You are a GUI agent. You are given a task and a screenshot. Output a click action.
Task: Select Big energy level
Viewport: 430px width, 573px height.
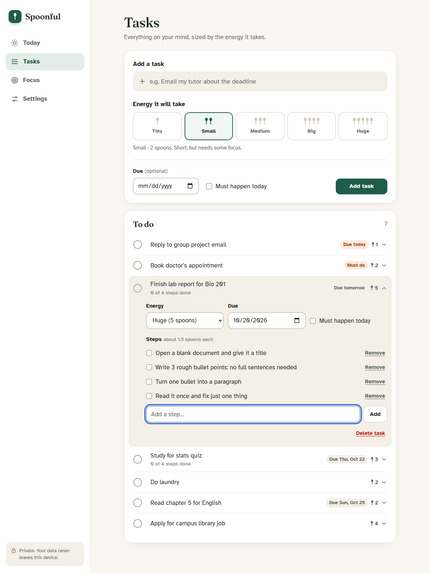point(311,126)
